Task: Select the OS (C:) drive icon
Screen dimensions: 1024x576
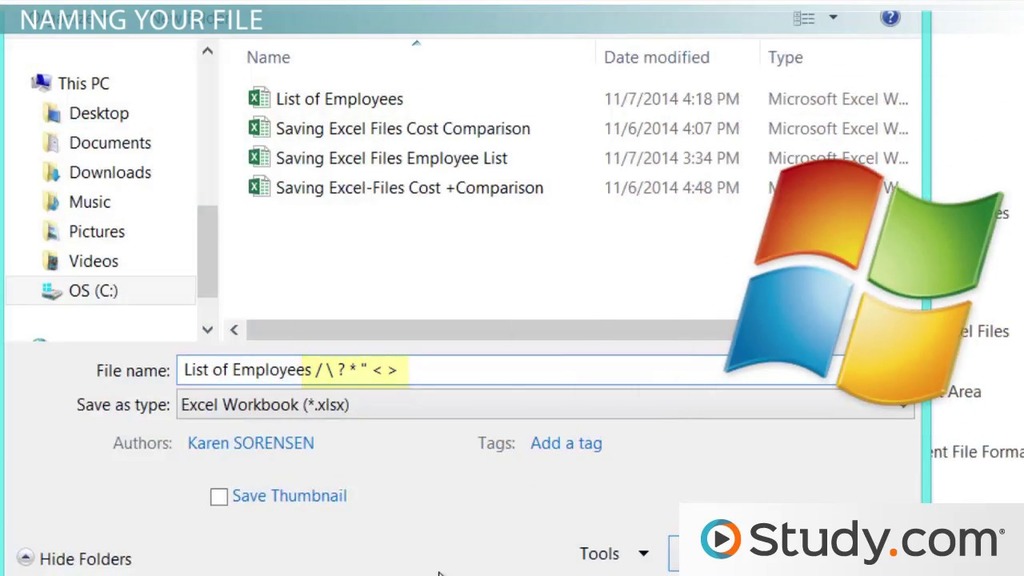Action: (52, 291)
